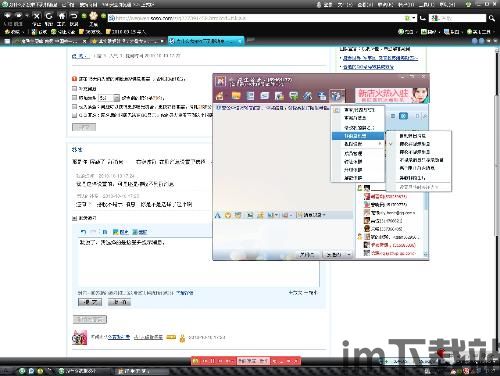Image resolution: width=500 pixels, height=376 pixels.
Task: Click the fourth icon in the chat window toolbar
Action: pyautogui.click(x=265, y=96)
